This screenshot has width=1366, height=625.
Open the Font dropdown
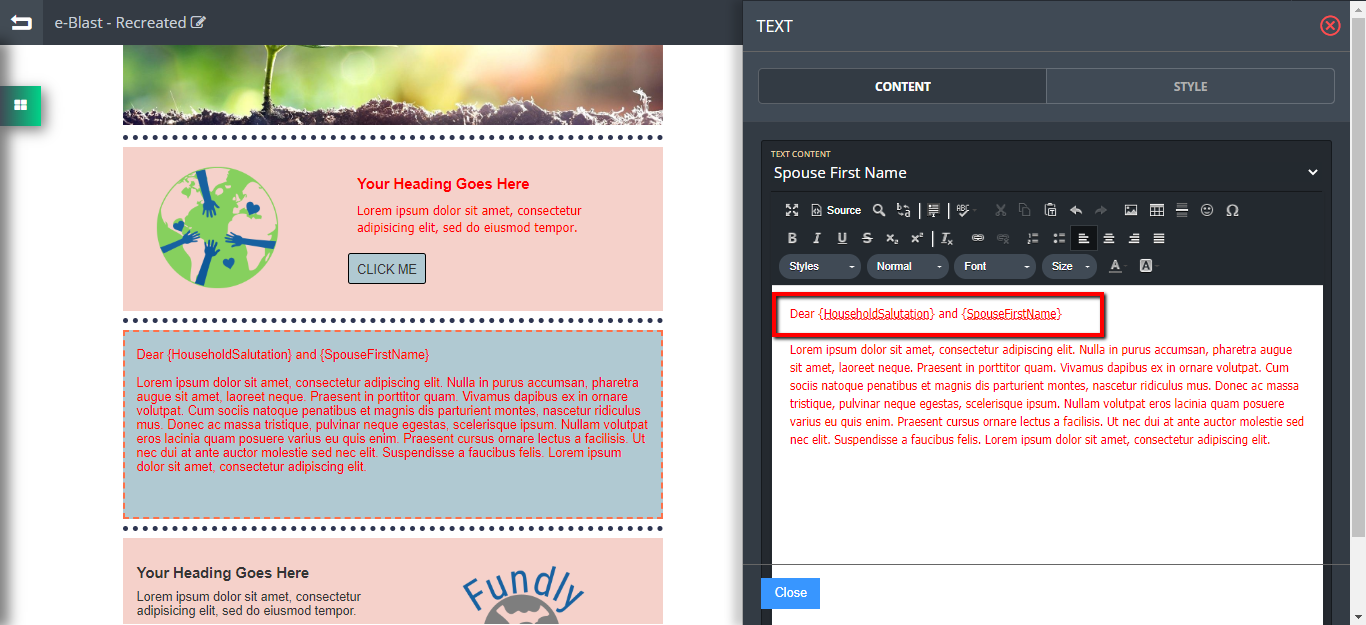(995, 266)
